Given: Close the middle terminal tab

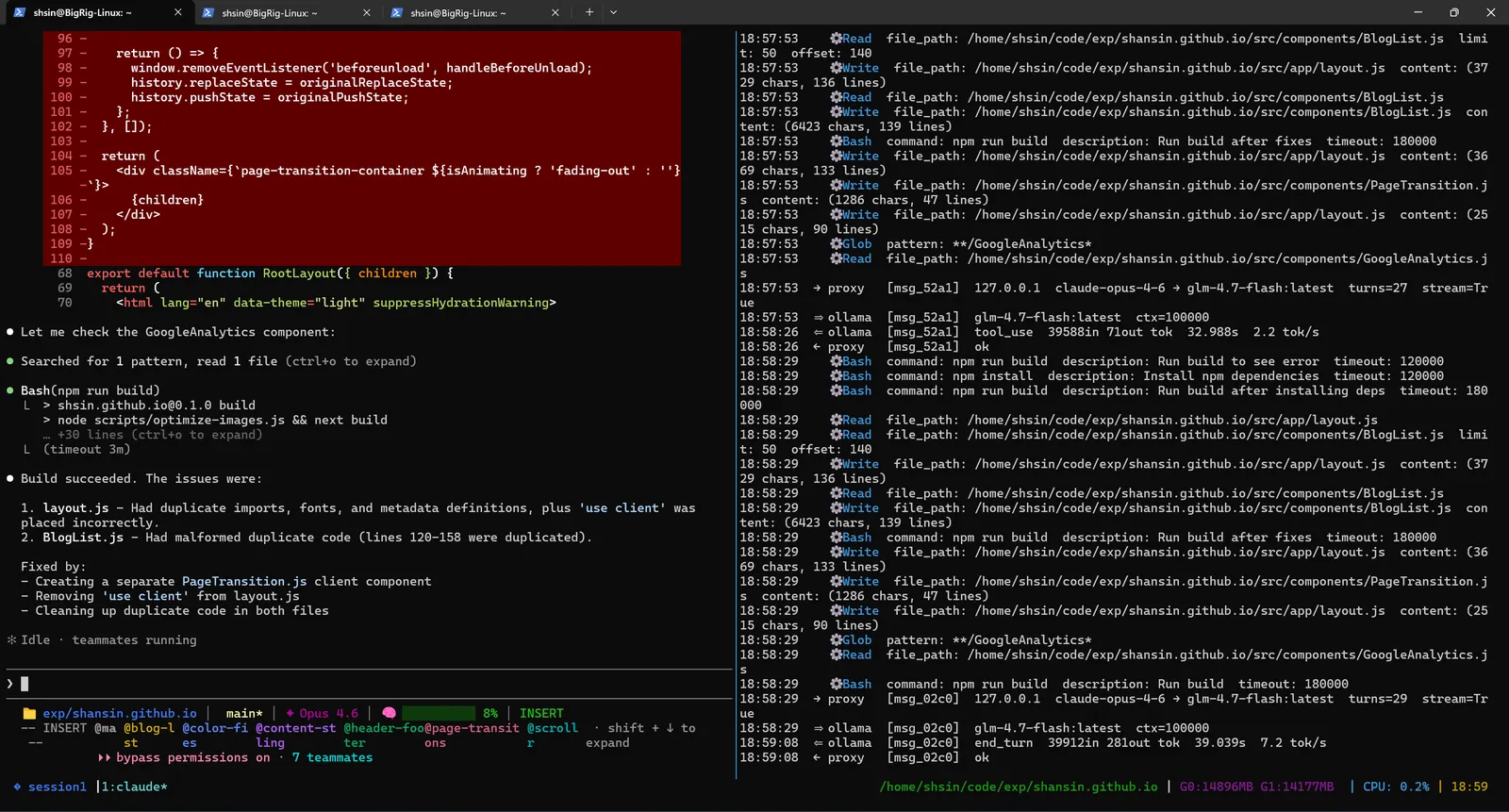Looking at the screenshot, I should pos(367,12).
